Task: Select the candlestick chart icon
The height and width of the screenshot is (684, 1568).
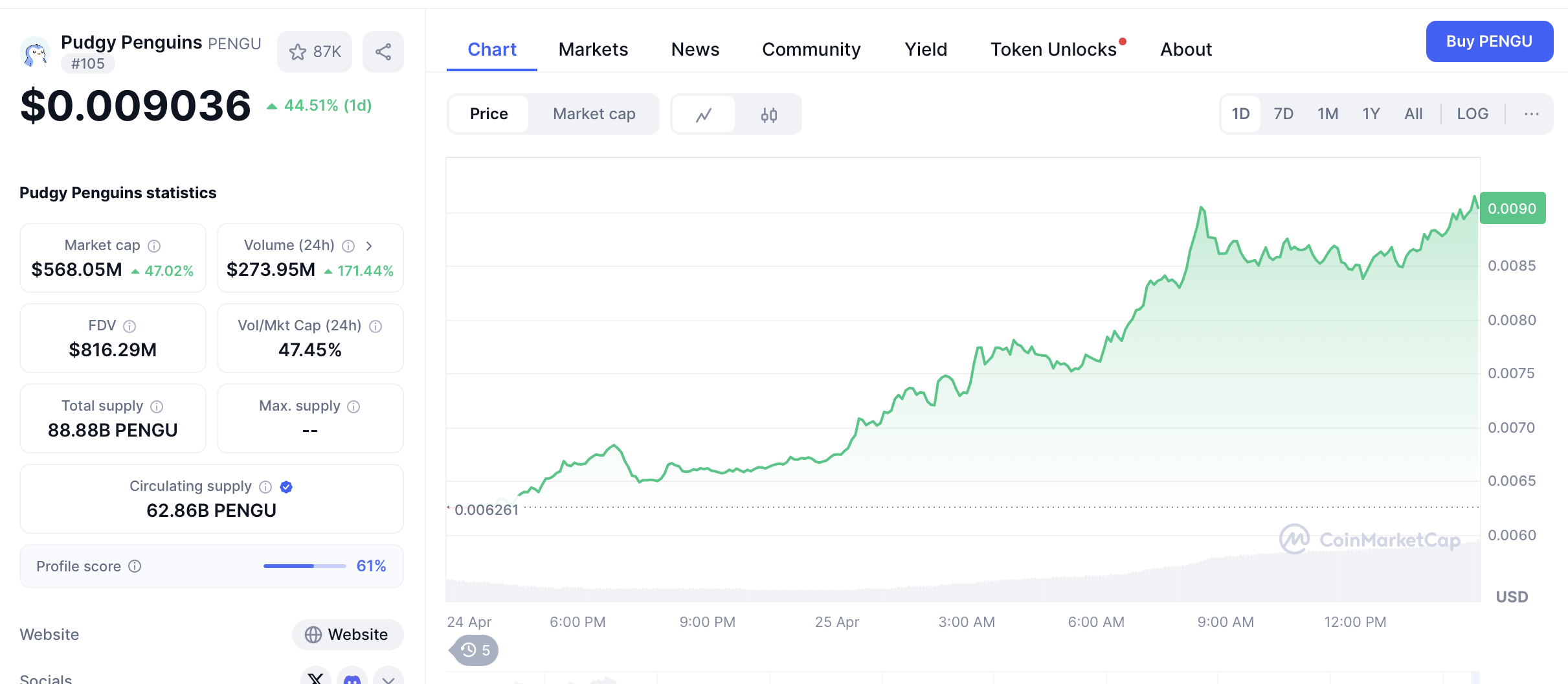Action: 769,115
